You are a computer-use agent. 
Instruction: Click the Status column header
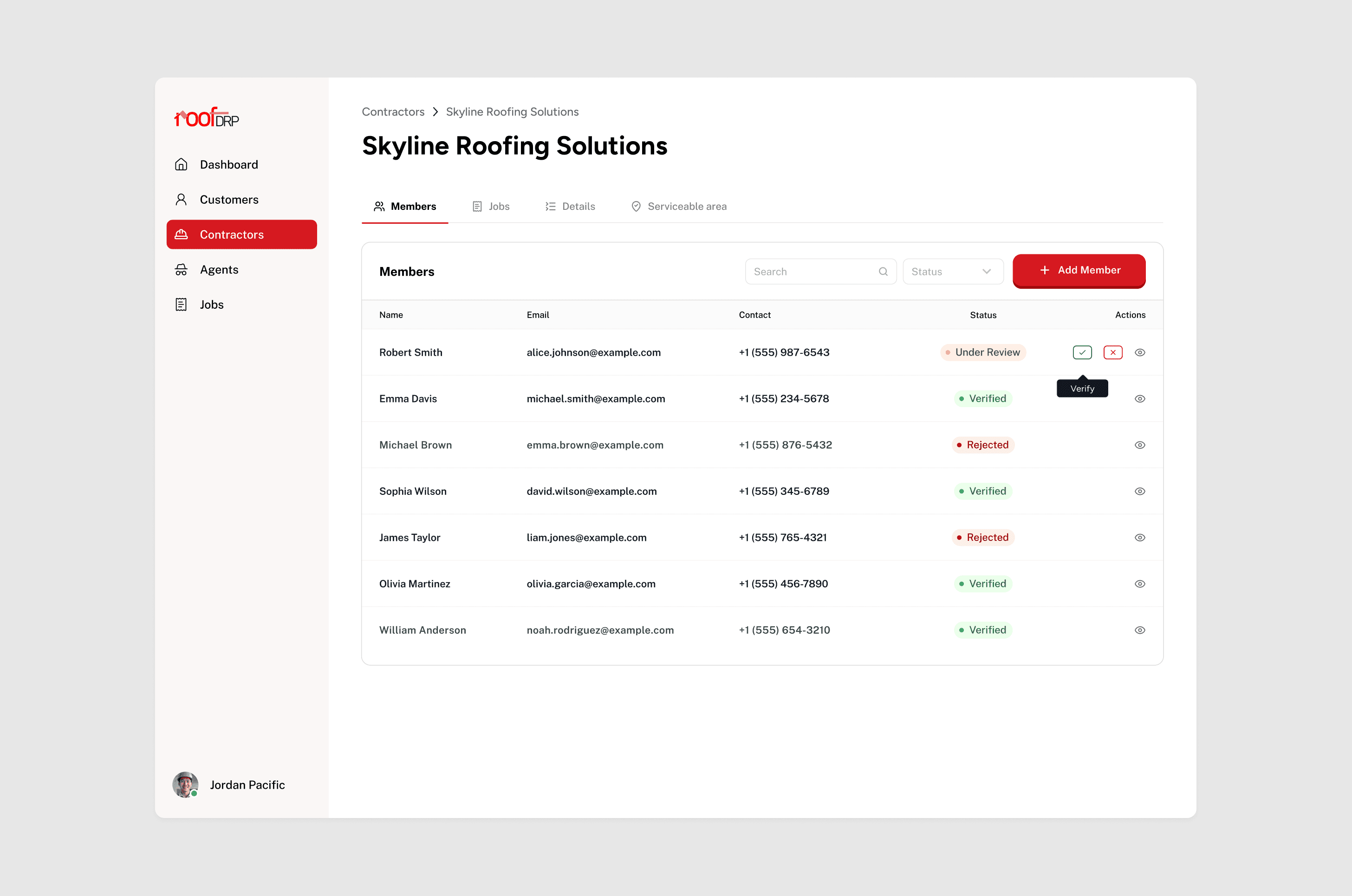click(983, 315)
